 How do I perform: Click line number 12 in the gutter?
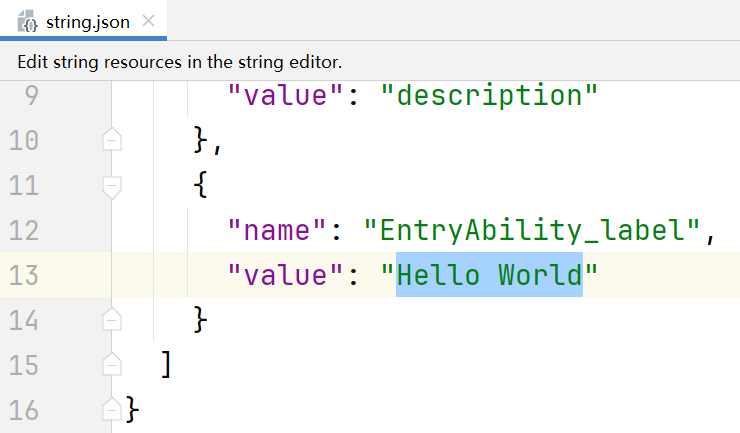[x=24, y=230]
